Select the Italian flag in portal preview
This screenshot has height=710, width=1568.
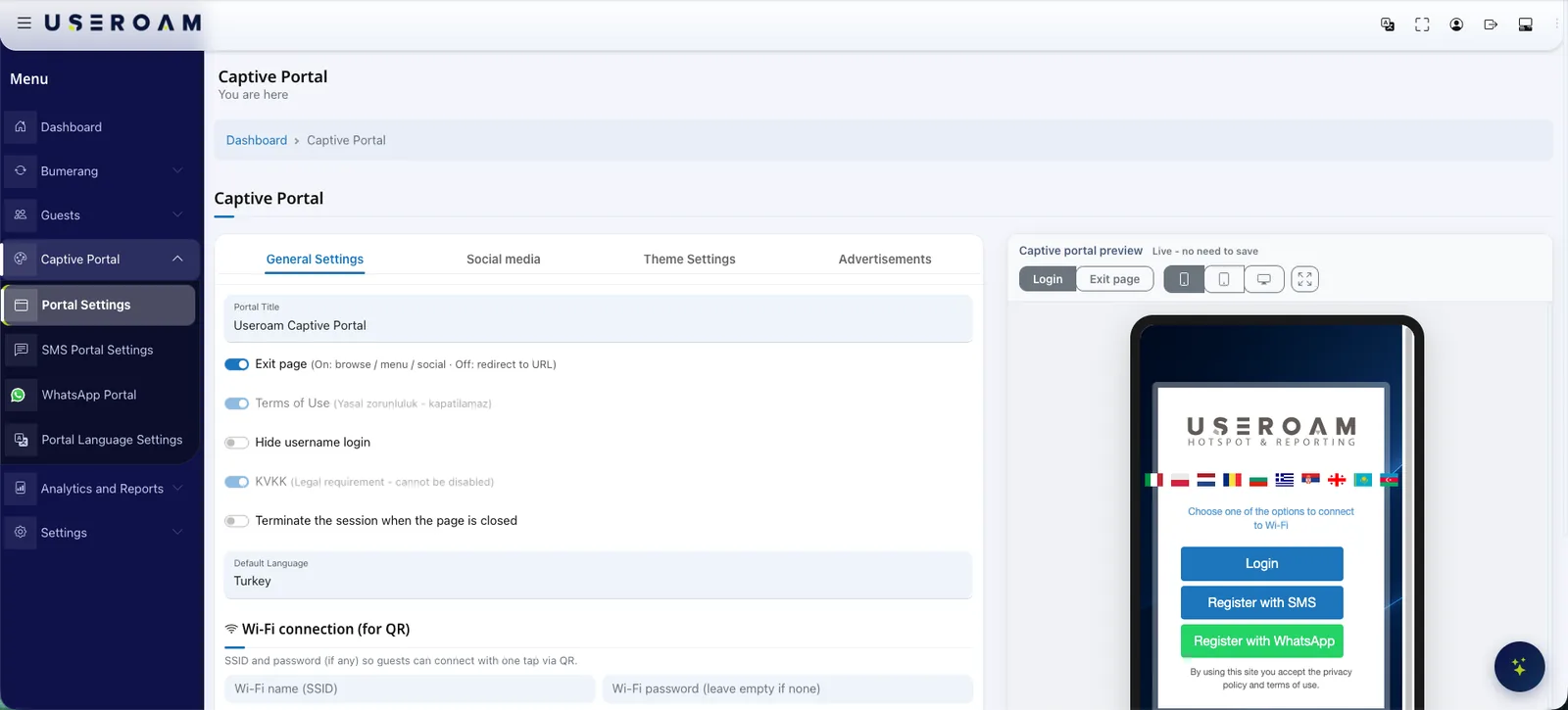(1154, 480)
